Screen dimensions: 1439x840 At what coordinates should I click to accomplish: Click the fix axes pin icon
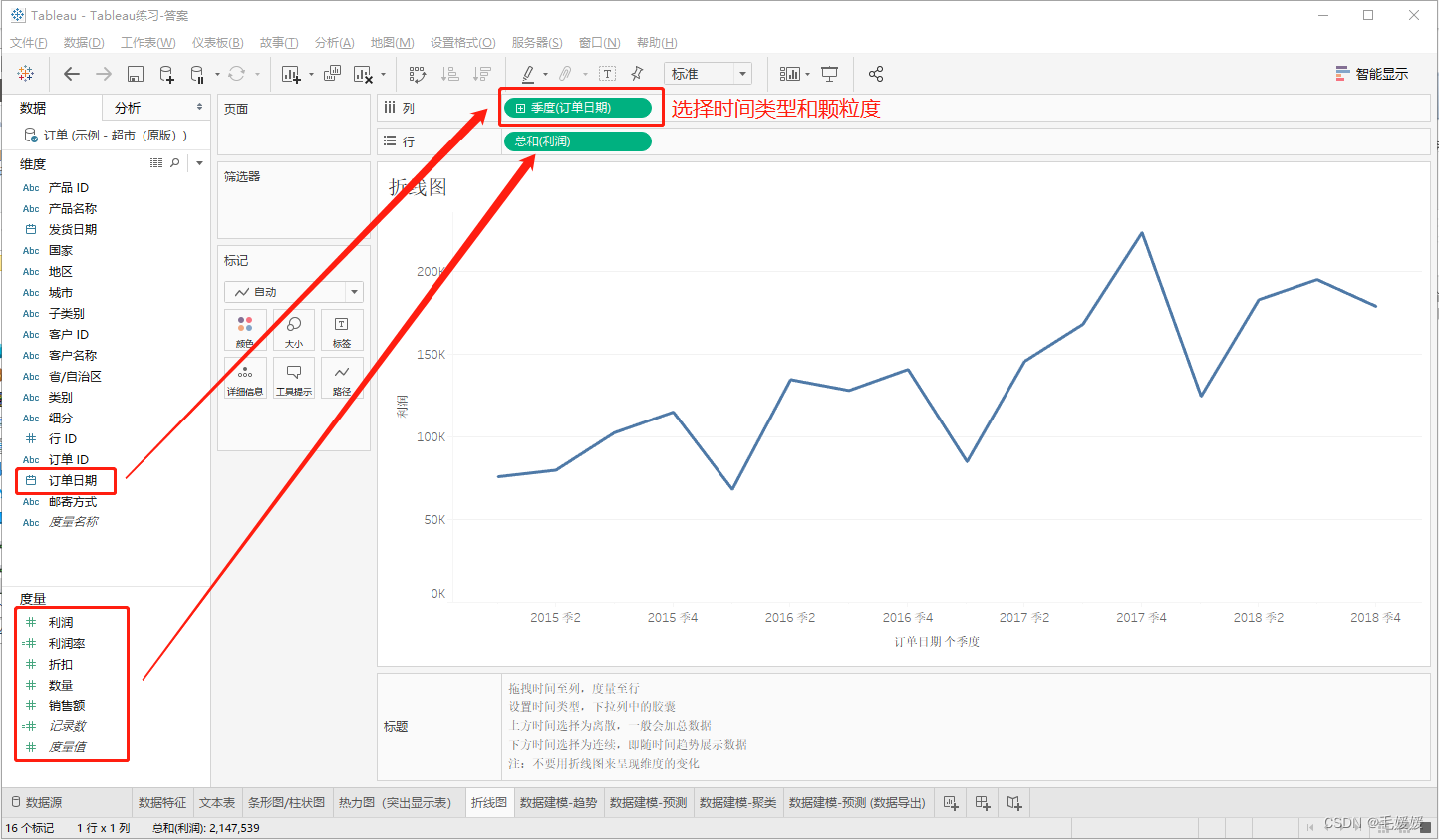pyautogui.click(x=638, y=74)
